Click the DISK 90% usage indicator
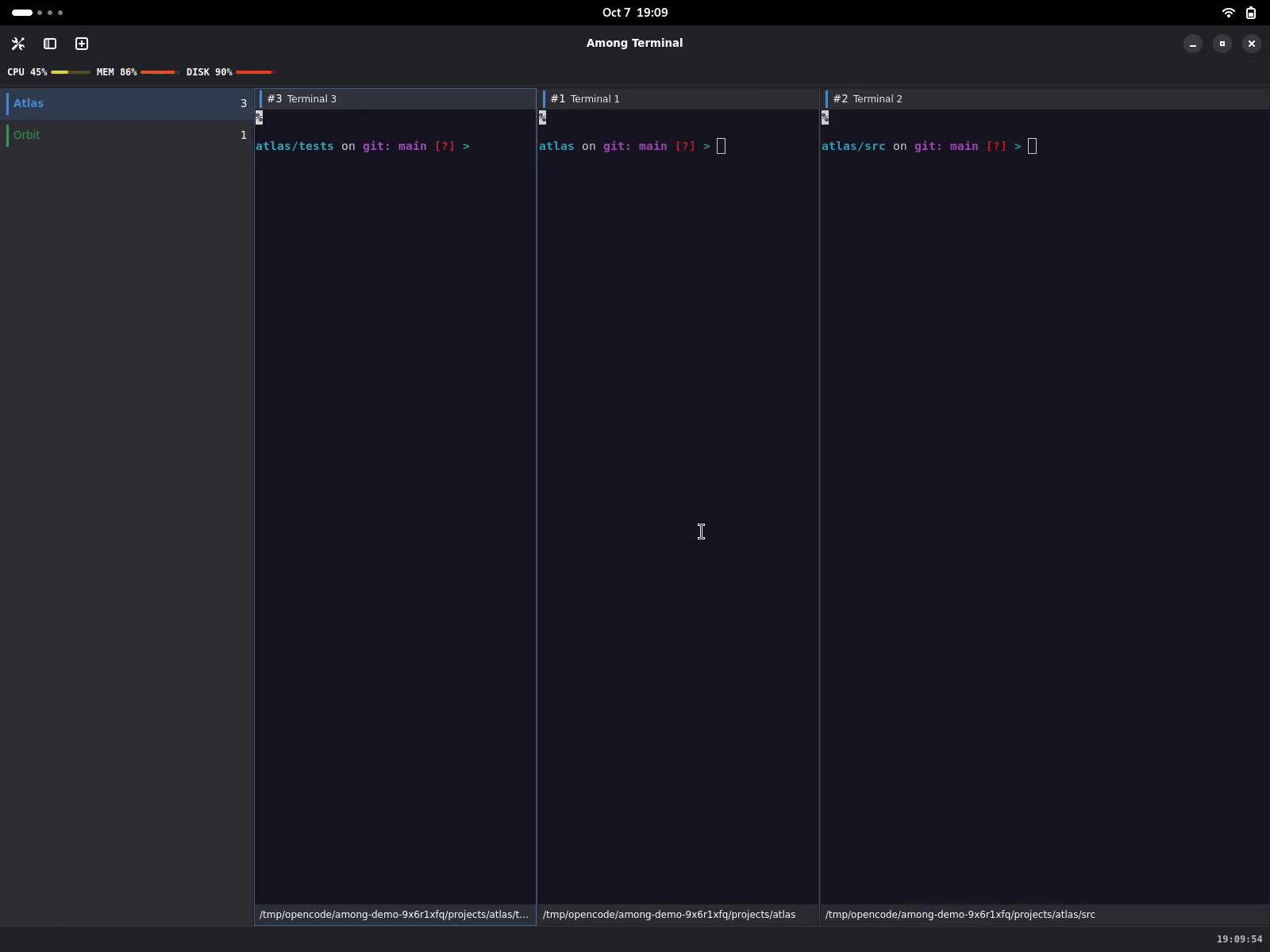1270x952 pixels. tap(230, 72)
